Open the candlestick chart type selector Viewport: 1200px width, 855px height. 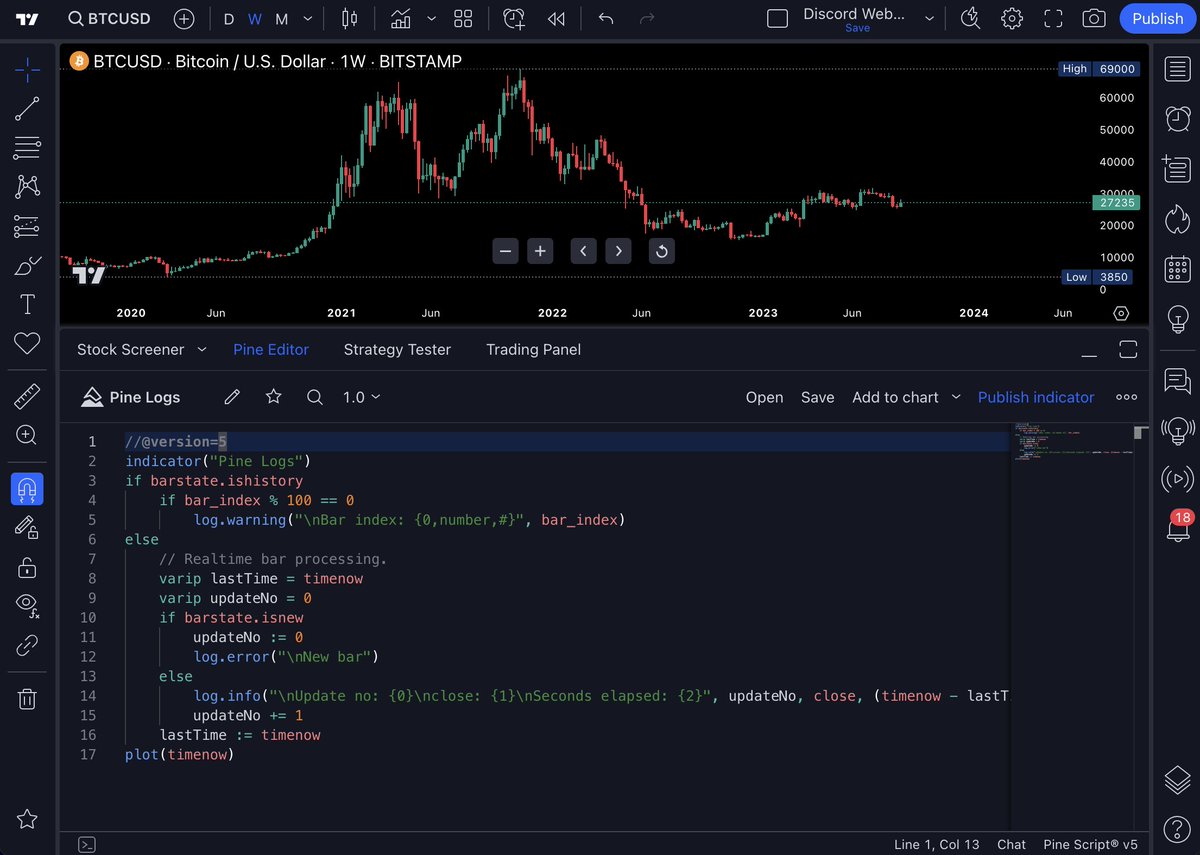[349, 19]
